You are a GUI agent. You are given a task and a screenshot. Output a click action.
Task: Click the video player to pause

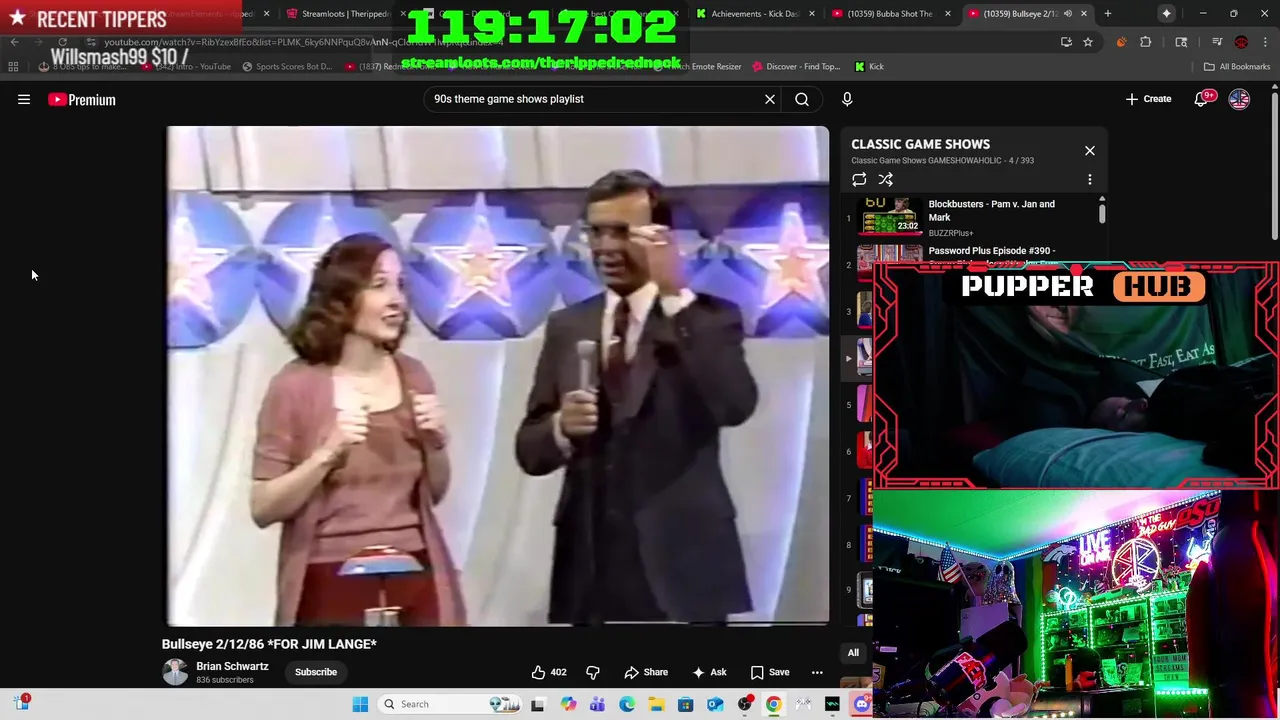tap(497, 375)
